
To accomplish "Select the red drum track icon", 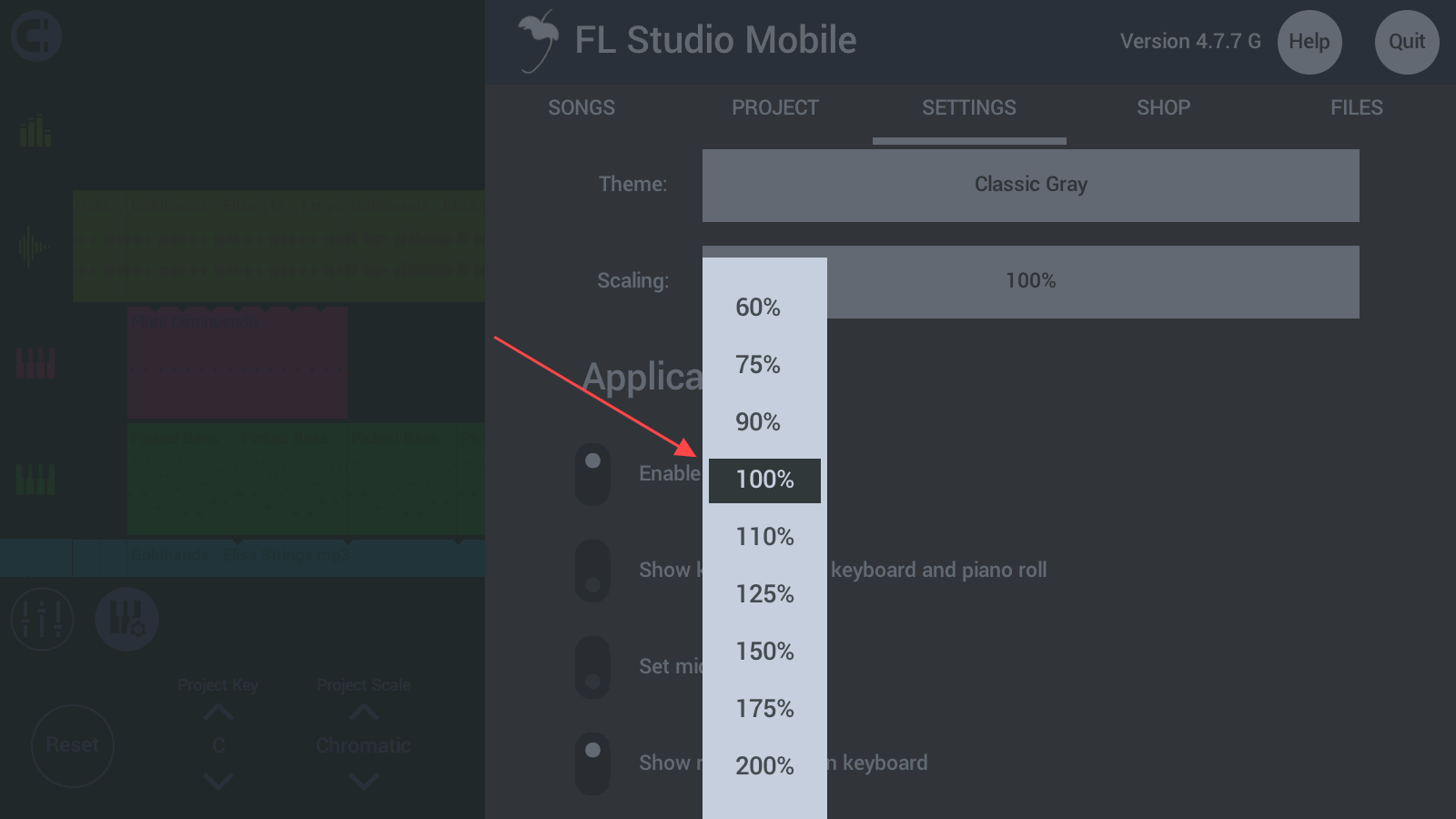I will point(35,362).
